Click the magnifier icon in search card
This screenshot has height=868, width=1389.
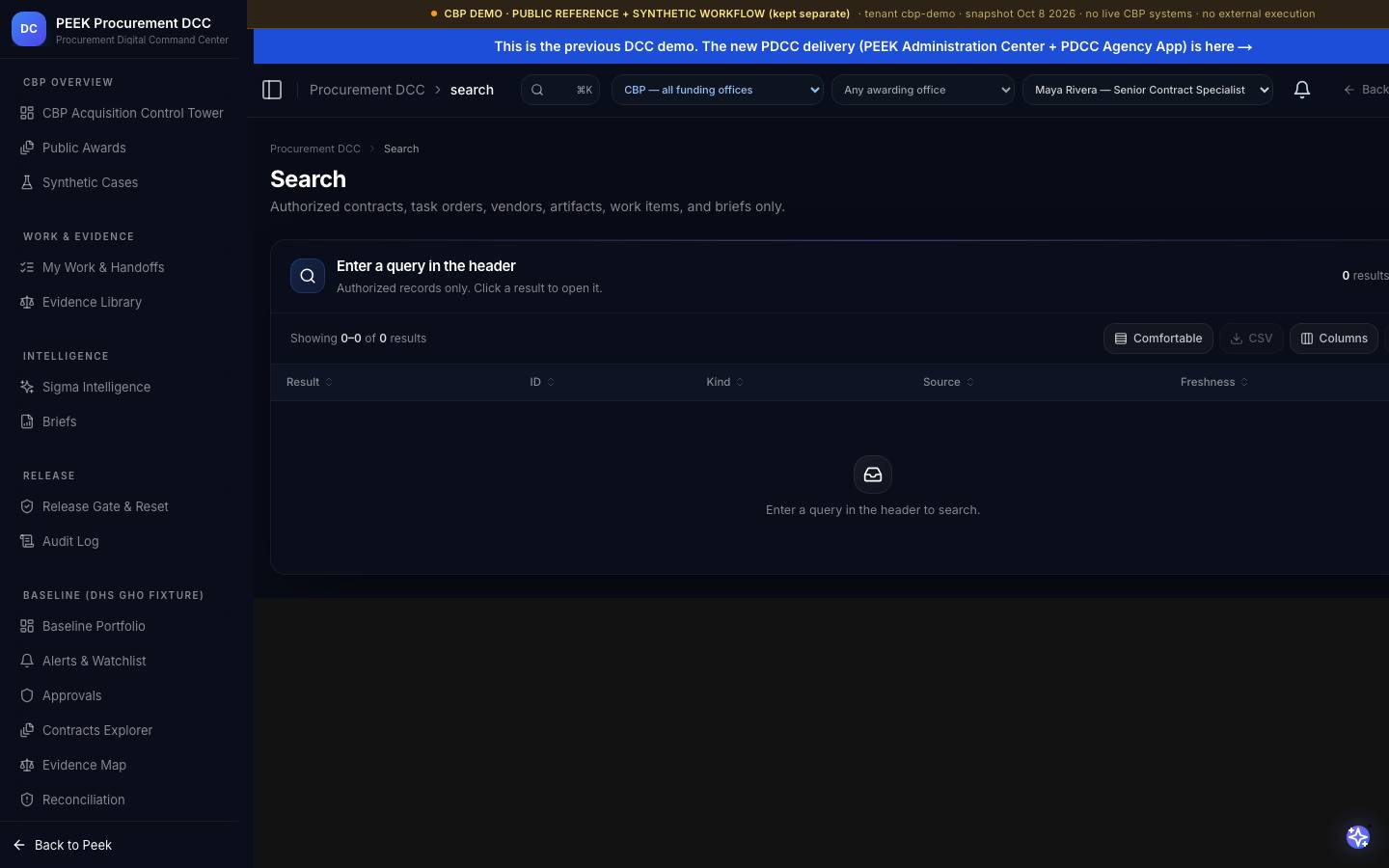point(308,276)
